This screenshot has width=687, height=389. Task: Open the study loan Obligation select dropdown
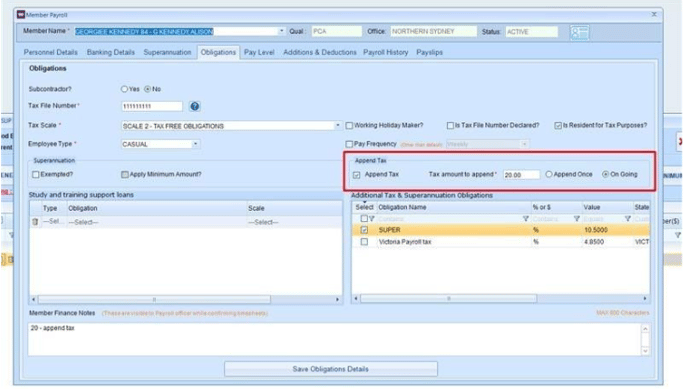(x=156, y=222)
